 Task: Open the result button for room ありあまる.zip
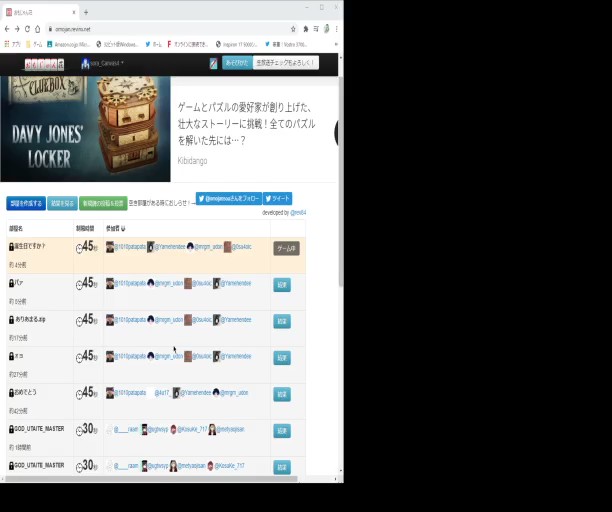pos(282,322)
